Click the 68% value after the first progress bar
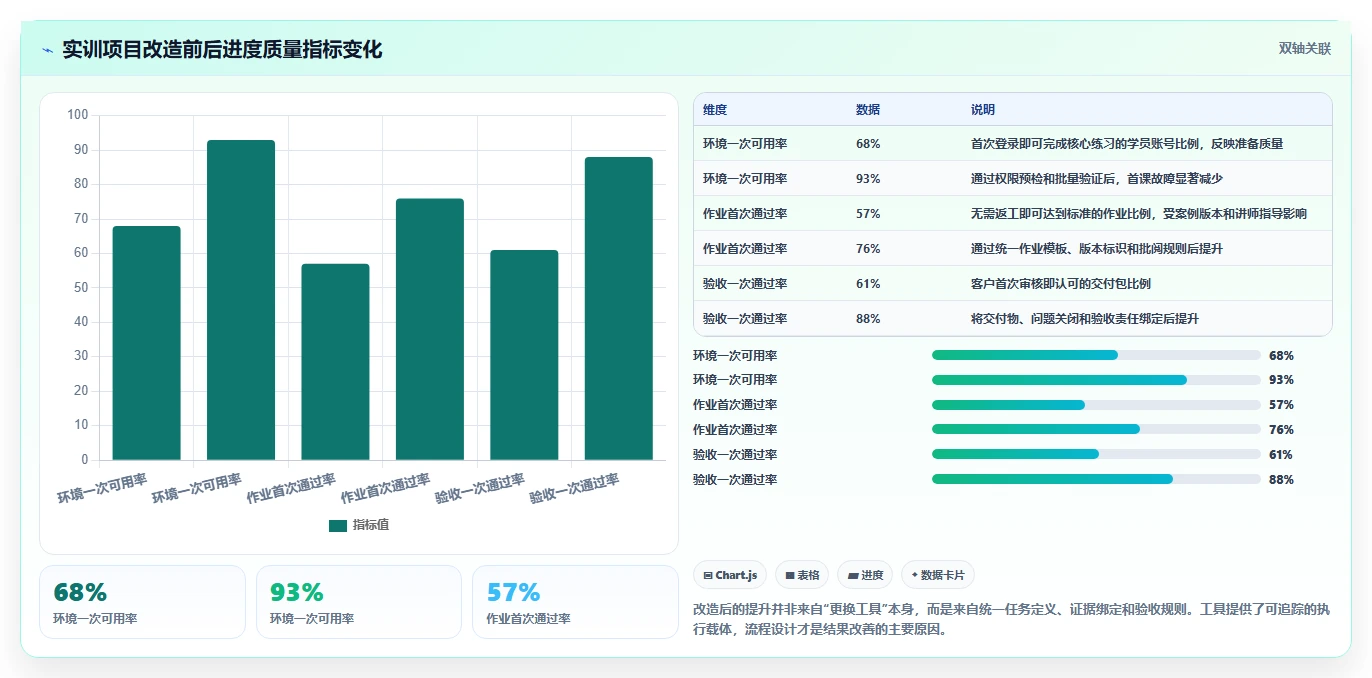The width and height of the screenshot is (1372, 678). tap(1281, 356)
